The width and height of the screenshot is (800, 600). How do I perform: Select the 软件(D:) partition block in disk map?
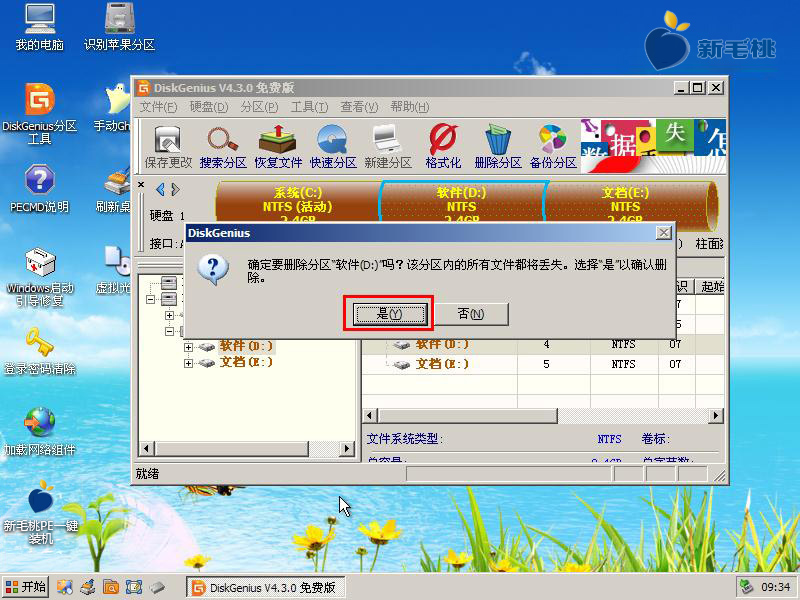point(462,202)
